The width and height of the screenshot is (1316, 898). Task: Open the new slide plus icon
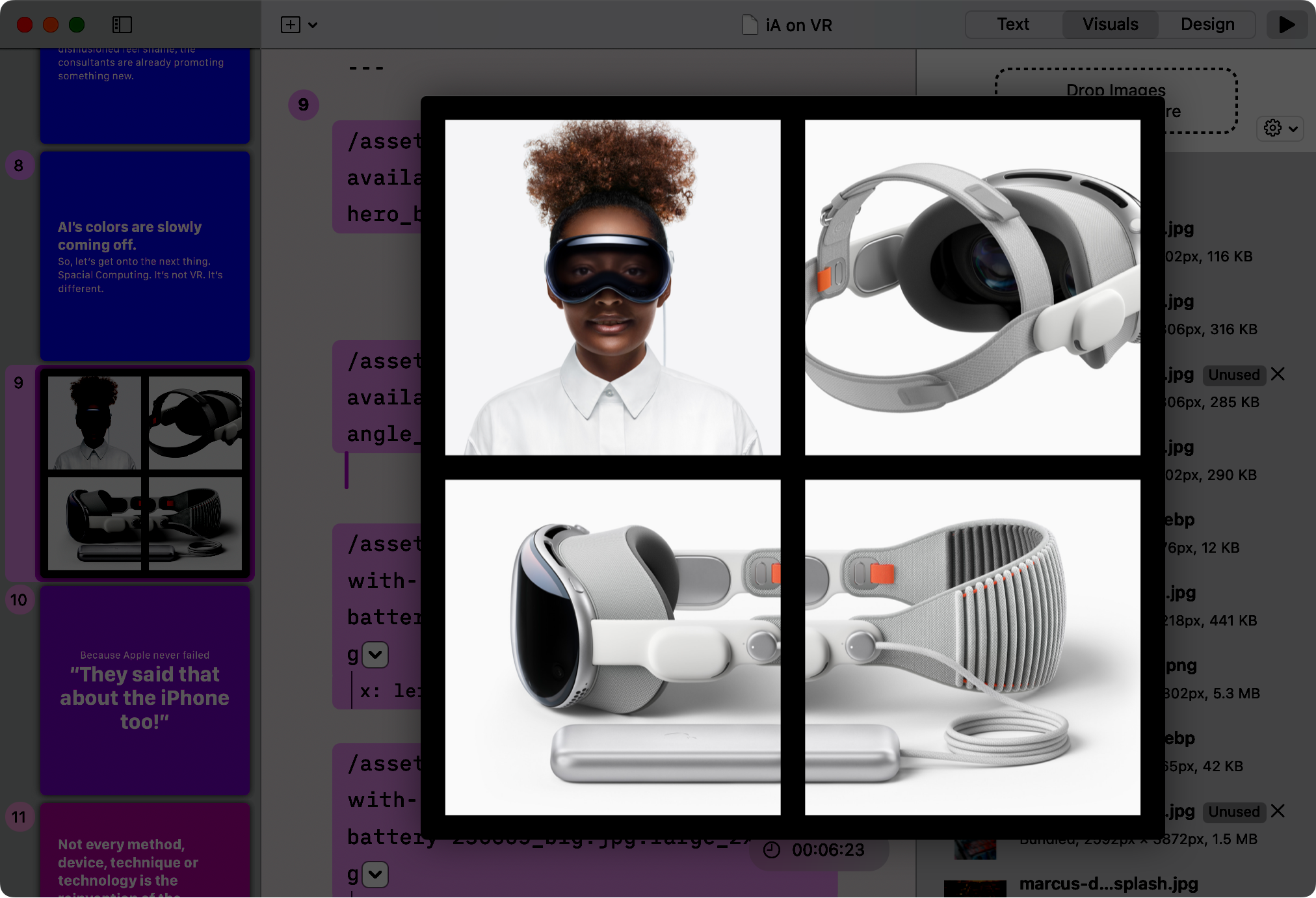[x=289, y=25]
